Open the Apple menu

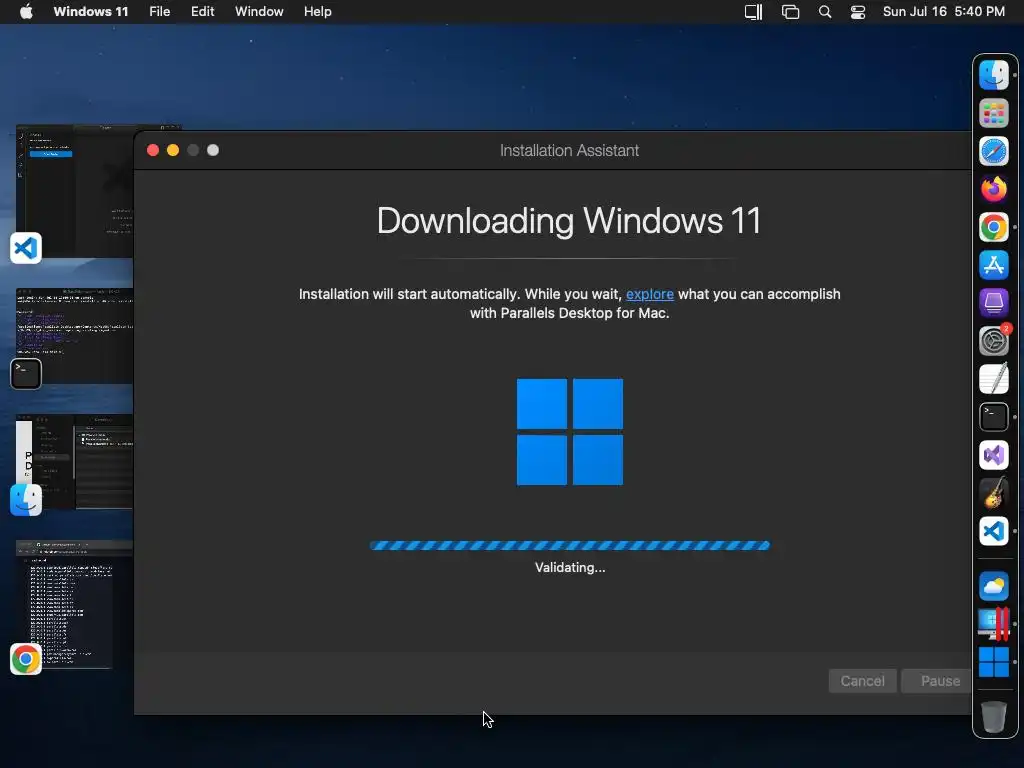click(x=26, y=12)
